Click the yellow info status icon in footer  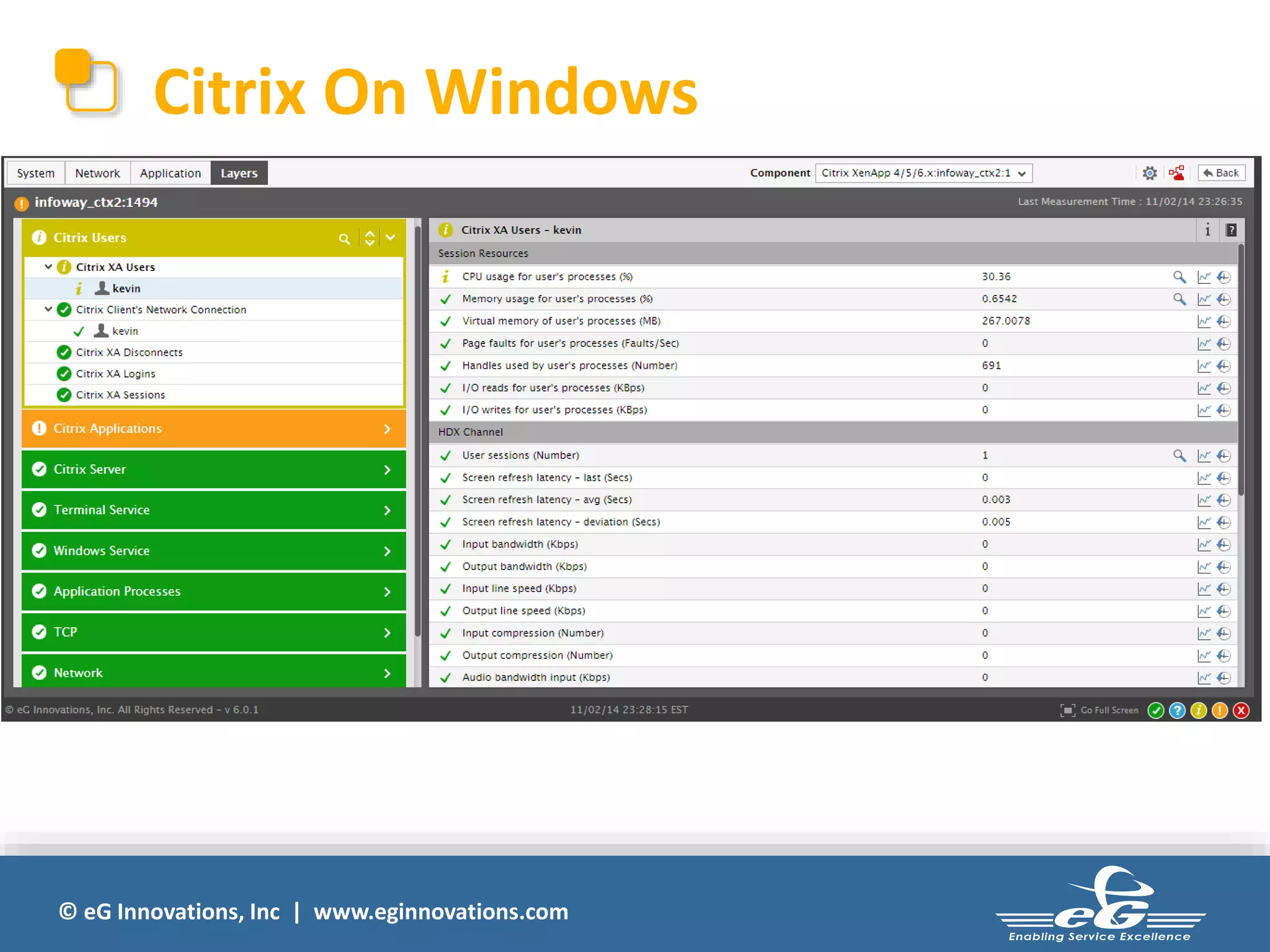tap(1199, 710)
